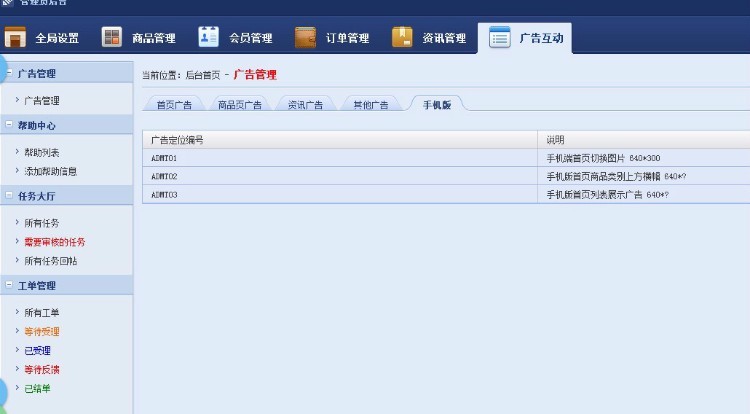This screenshot has height=414, width=750.
Task: Open 订单管理 menu label
Action: 347,38
